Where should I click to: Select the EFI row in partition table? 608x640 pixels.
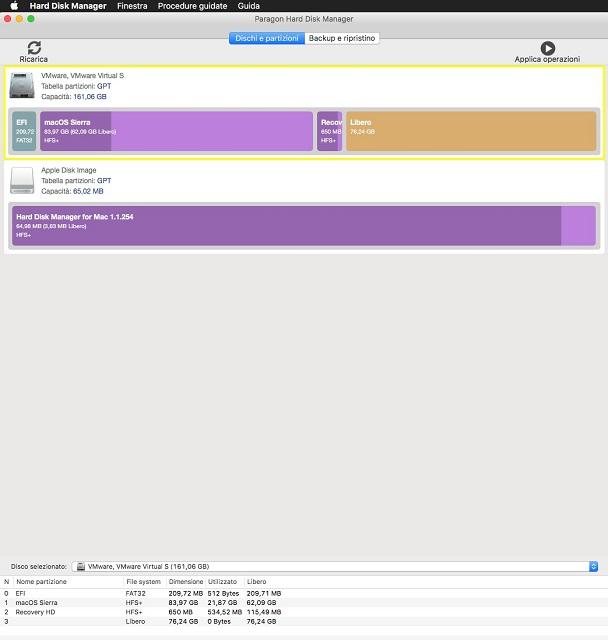304,593
